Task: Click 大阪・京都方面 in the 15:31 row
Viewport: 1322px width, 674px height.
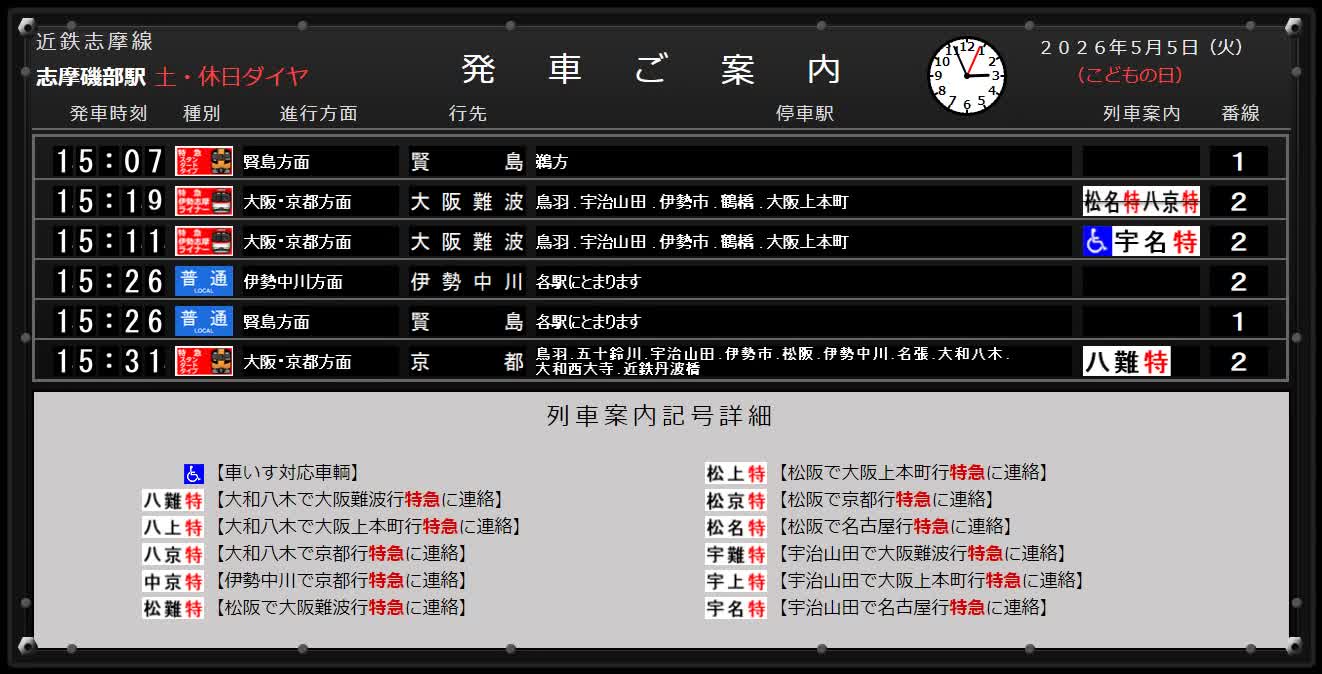Action: point(298,362)
